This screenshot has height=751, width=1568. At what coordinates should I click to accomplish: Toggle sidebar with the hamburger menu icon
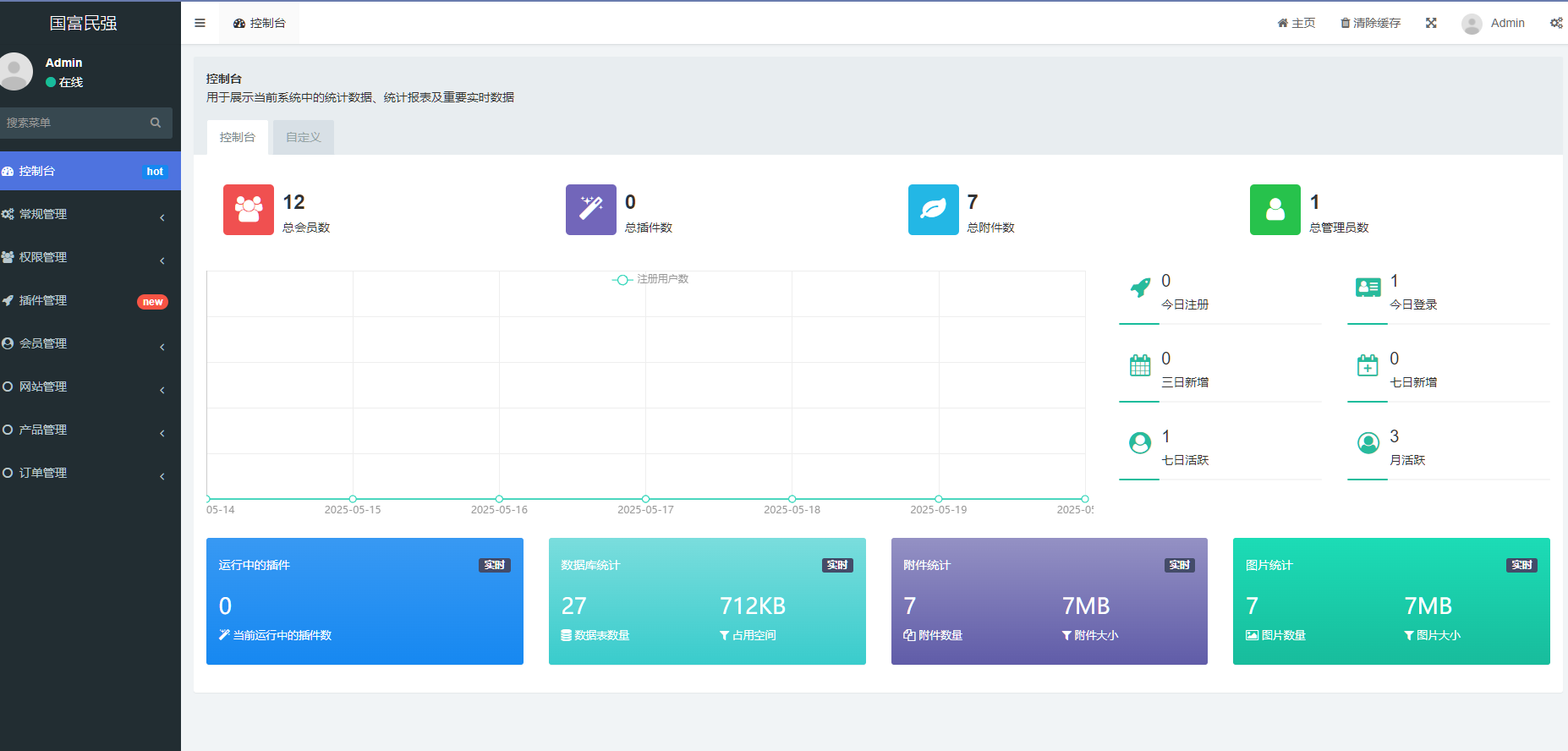(x=200, y=23)
